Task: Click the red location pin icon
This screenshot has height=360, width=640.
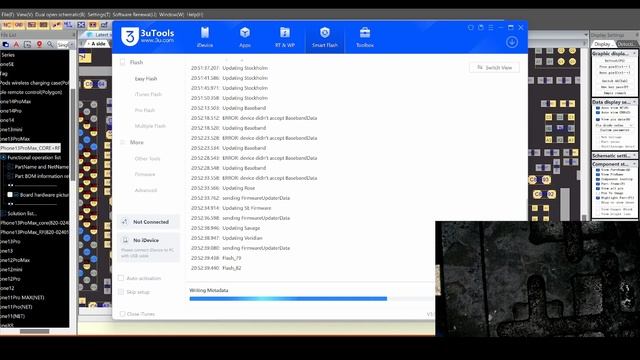Action: (x=39, y=44)
